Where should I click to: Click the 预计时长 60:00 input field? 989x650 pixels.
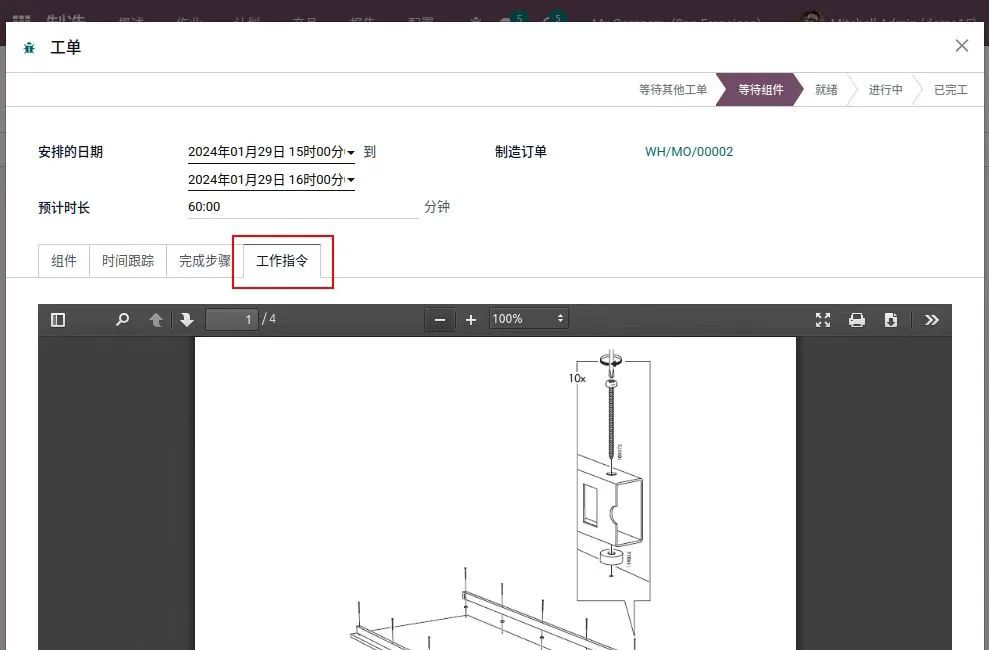pos(302,207)
